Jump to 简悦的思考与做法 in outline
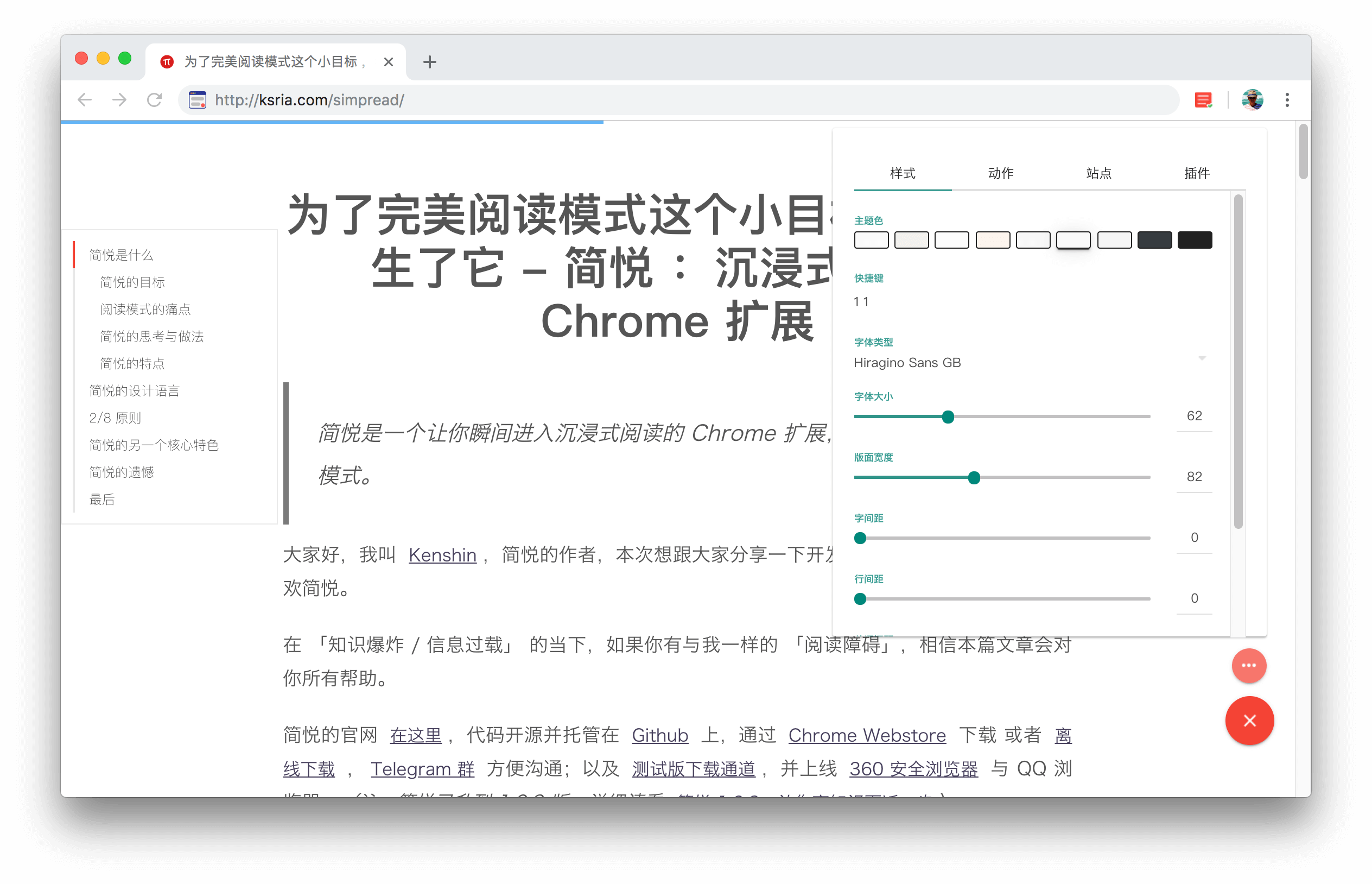This screenshot has width=1372, height=884. (x=151, y=336)
